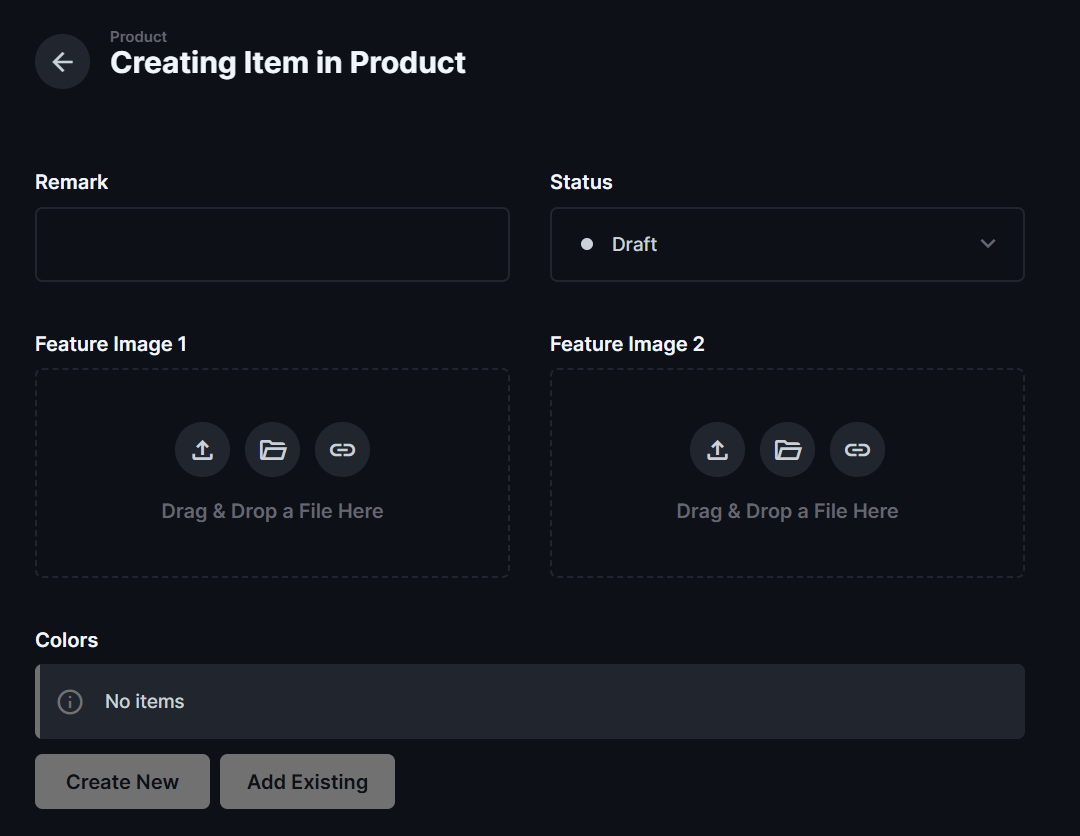This screenshot has width=1080, height=836.
Task: Click the link icon for Feature Image 2
Action: coord(857,449)
